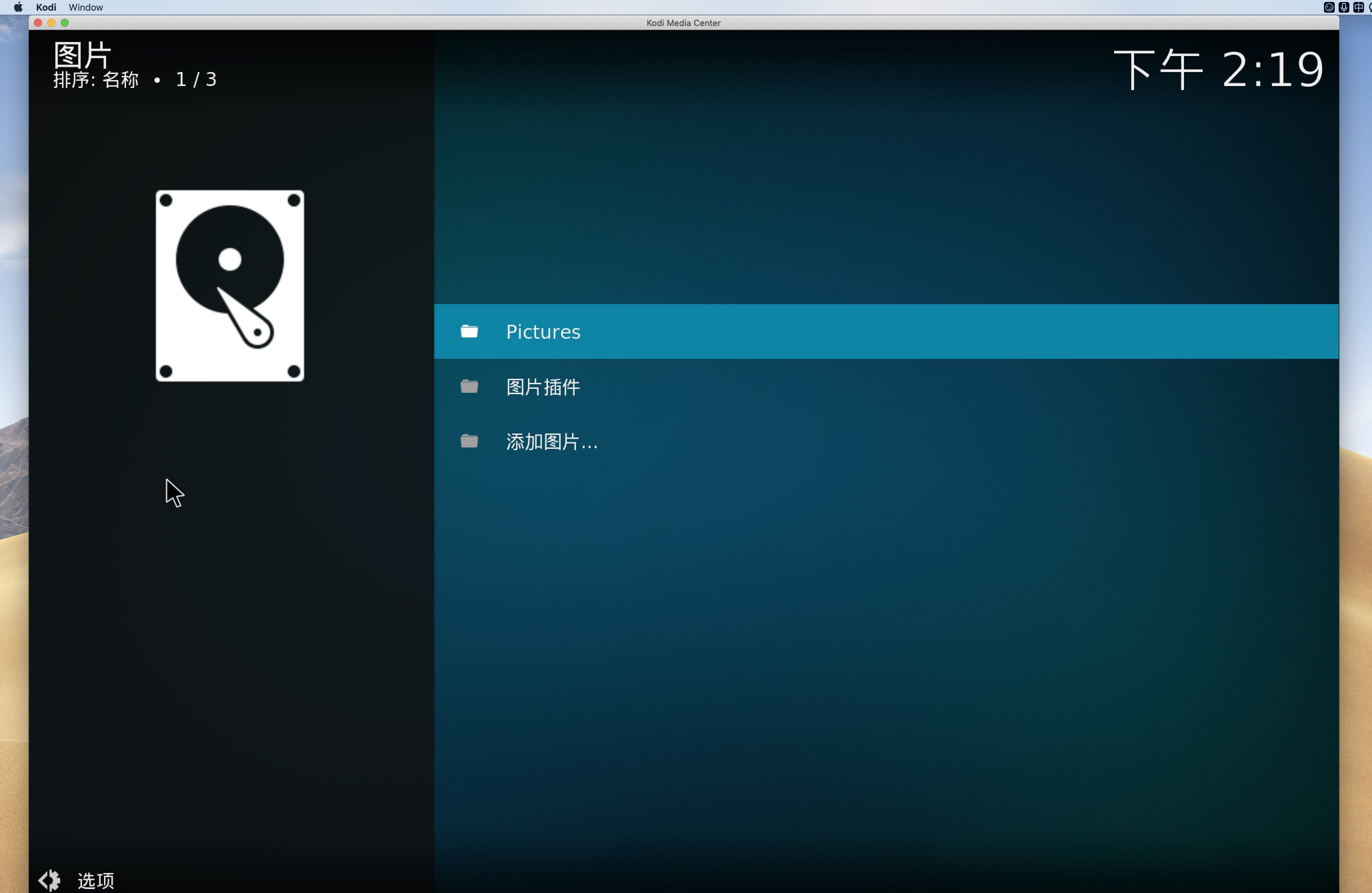Select 添加图片... to add a source
The image size is (1372, 893).
pos(552,441)
